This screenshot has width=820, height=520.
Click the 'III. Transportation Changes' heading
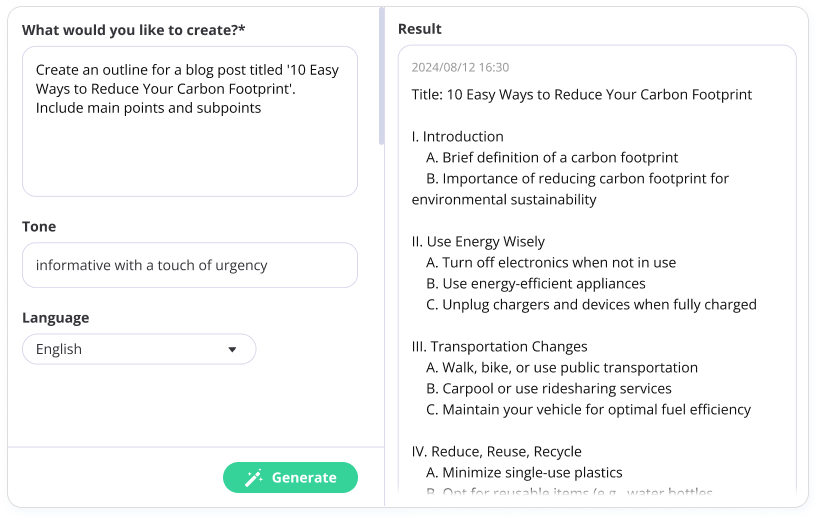[499, 346]
